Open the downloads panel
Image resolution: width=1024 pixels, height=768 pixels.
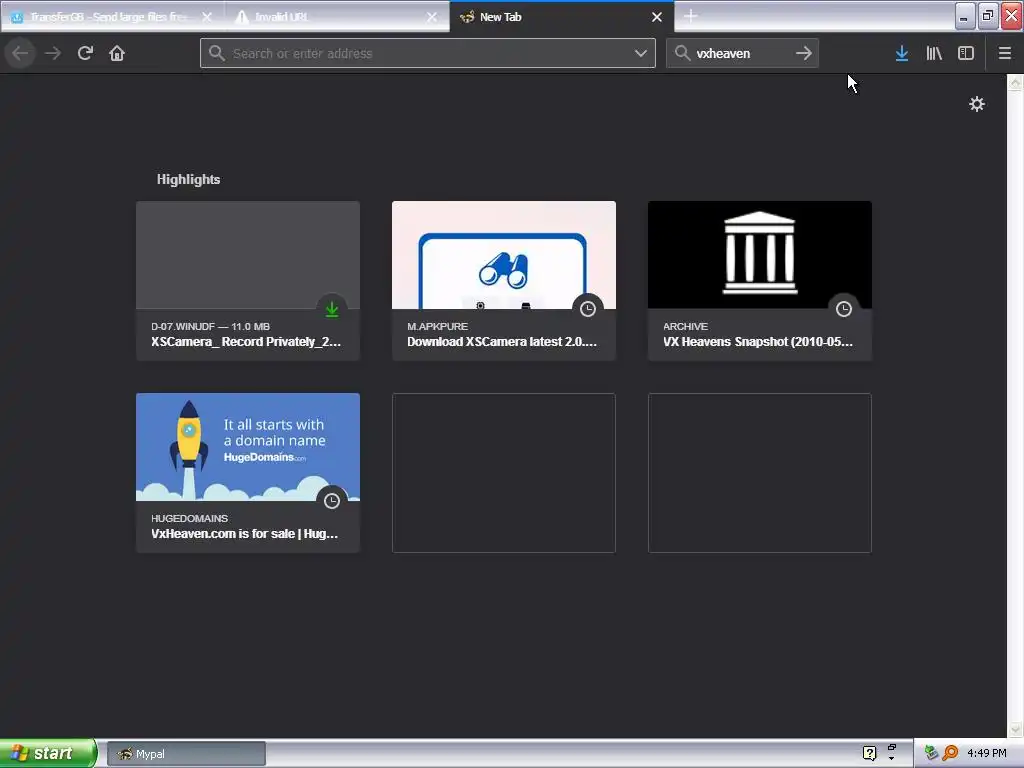[902, 53]
